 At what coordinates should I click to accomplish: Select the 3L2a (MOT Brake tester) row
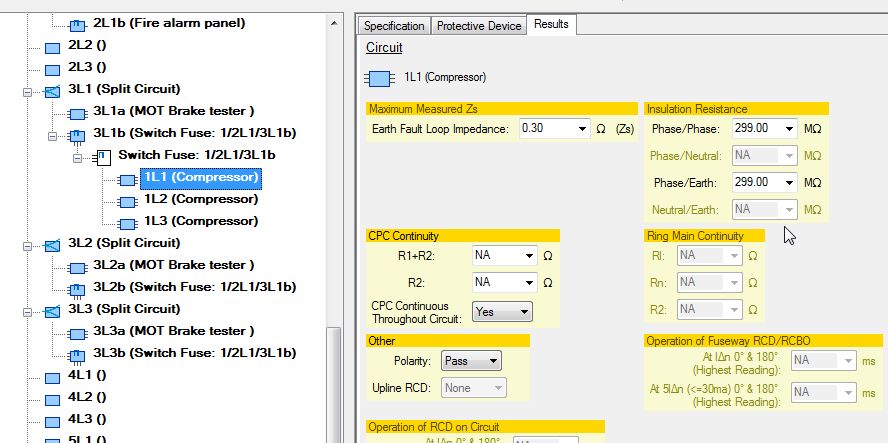click(173, 265)
